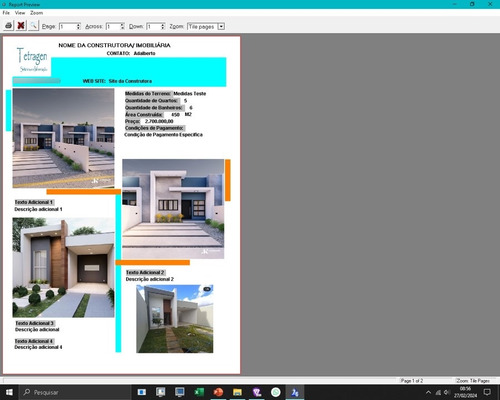Click the 'CONTATO:' label on the report

pyautogui.click(x=118, y=53)
